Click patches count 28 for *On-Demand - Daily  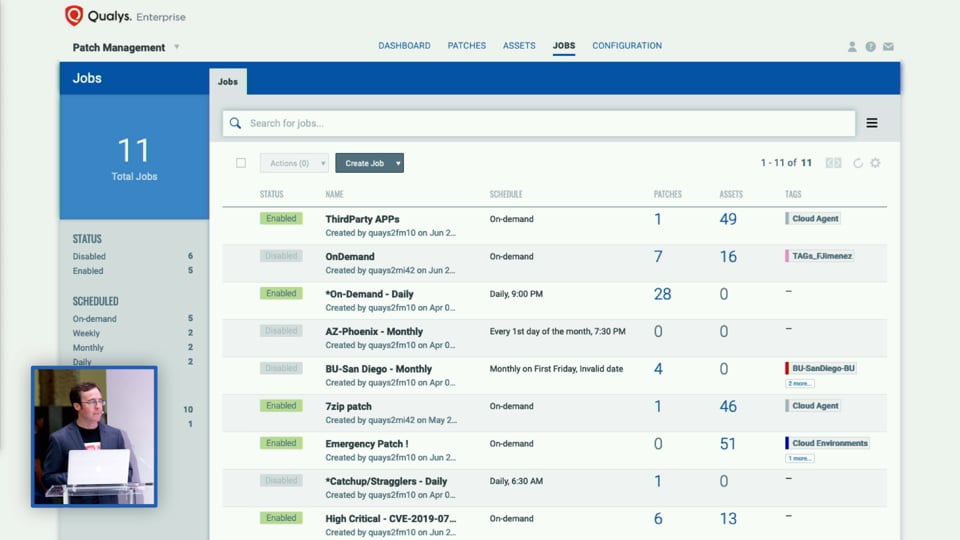point(662,294)
